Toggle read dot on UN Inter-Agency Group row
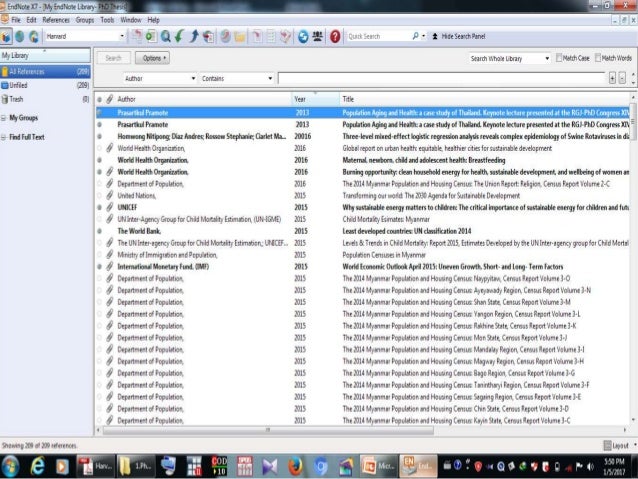 tap(99, 219)
